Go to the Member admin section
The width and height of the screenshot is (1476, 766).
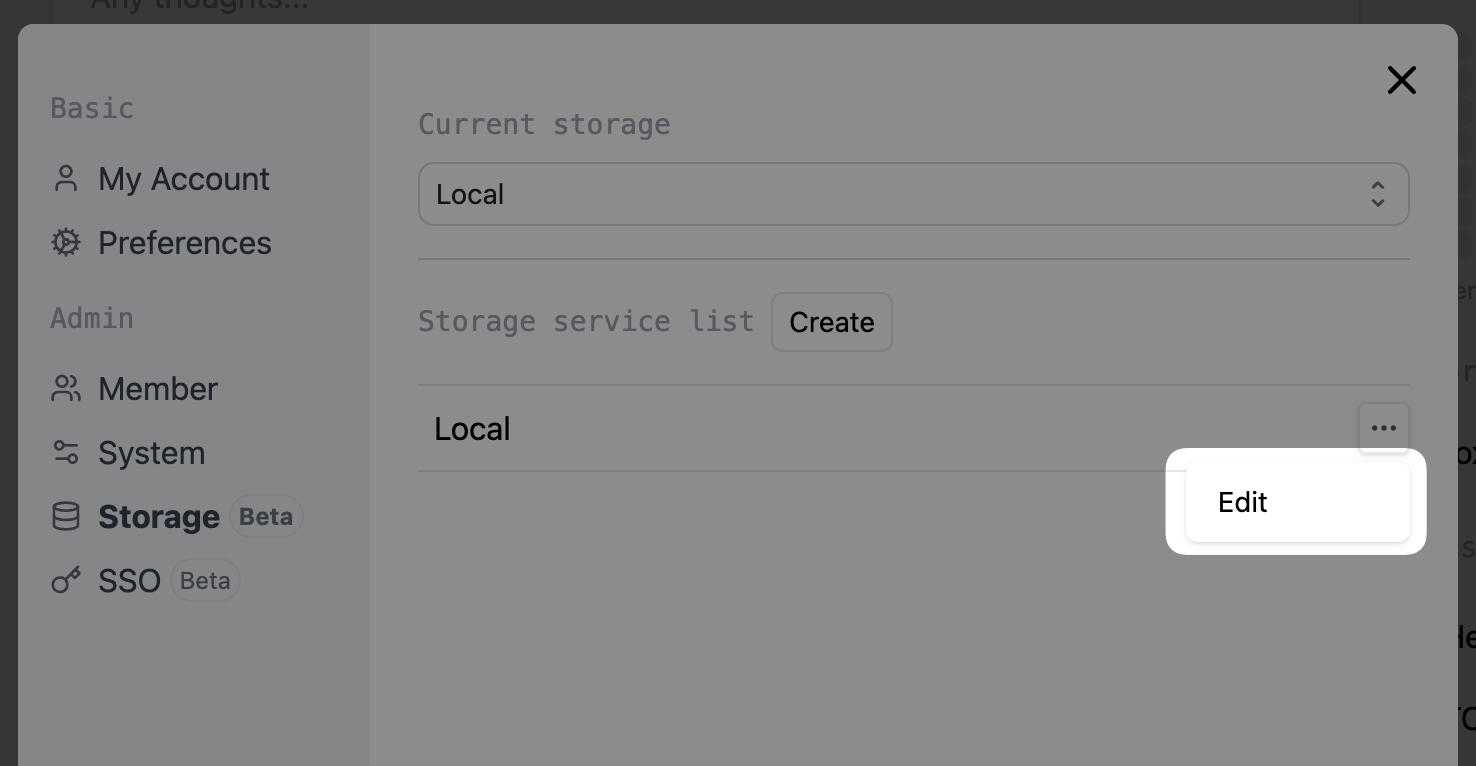(x=158, y=389)
